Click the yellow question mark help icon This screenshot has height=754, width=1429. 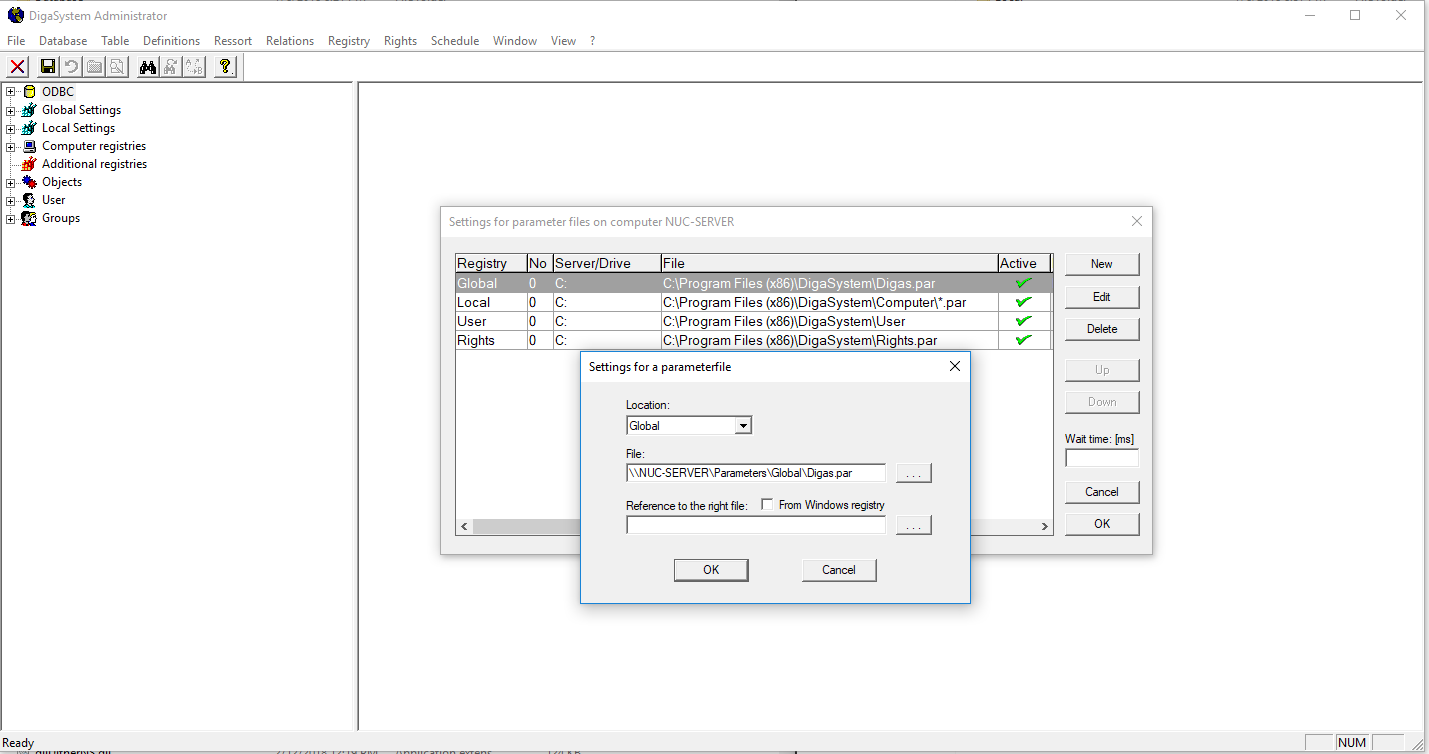[x=225, y=67]
